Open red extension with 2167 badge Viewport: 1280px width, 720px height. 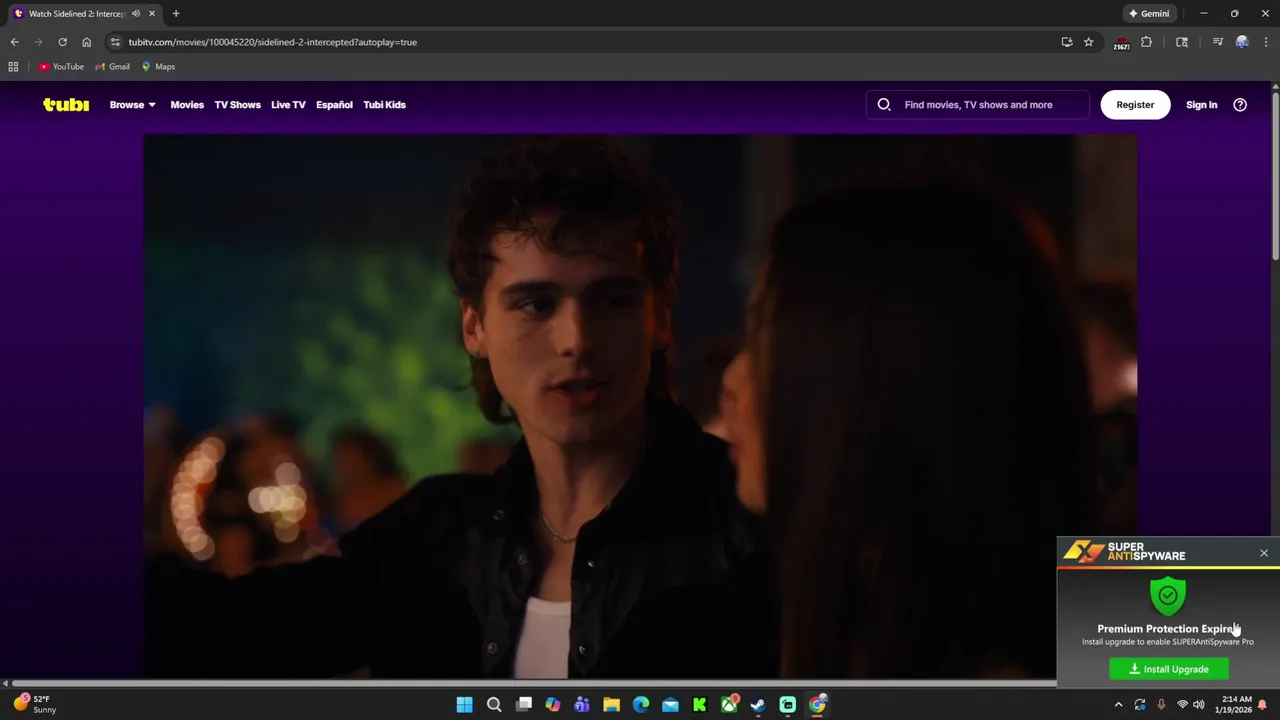tap(1122, 42)
